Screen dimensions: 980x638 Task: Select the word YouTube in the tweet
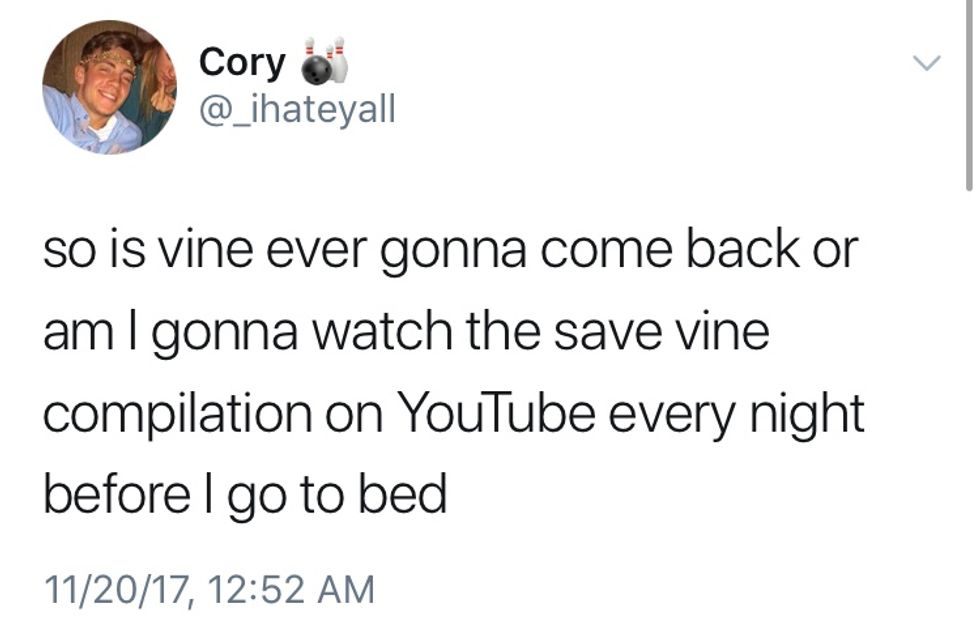click(x=495, y=413)
